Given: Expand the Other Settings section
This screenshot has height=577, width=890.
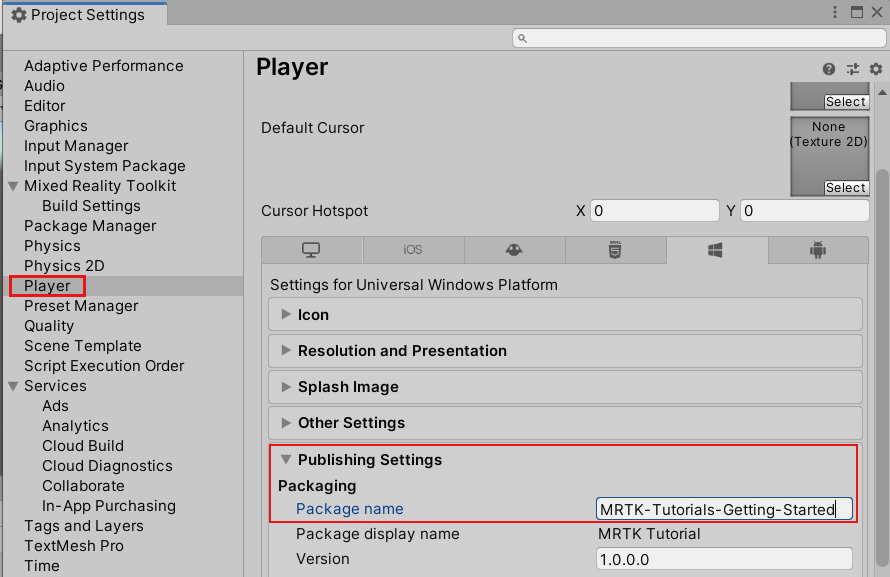Looking at the screenshot, I should [x=286, y=423].
